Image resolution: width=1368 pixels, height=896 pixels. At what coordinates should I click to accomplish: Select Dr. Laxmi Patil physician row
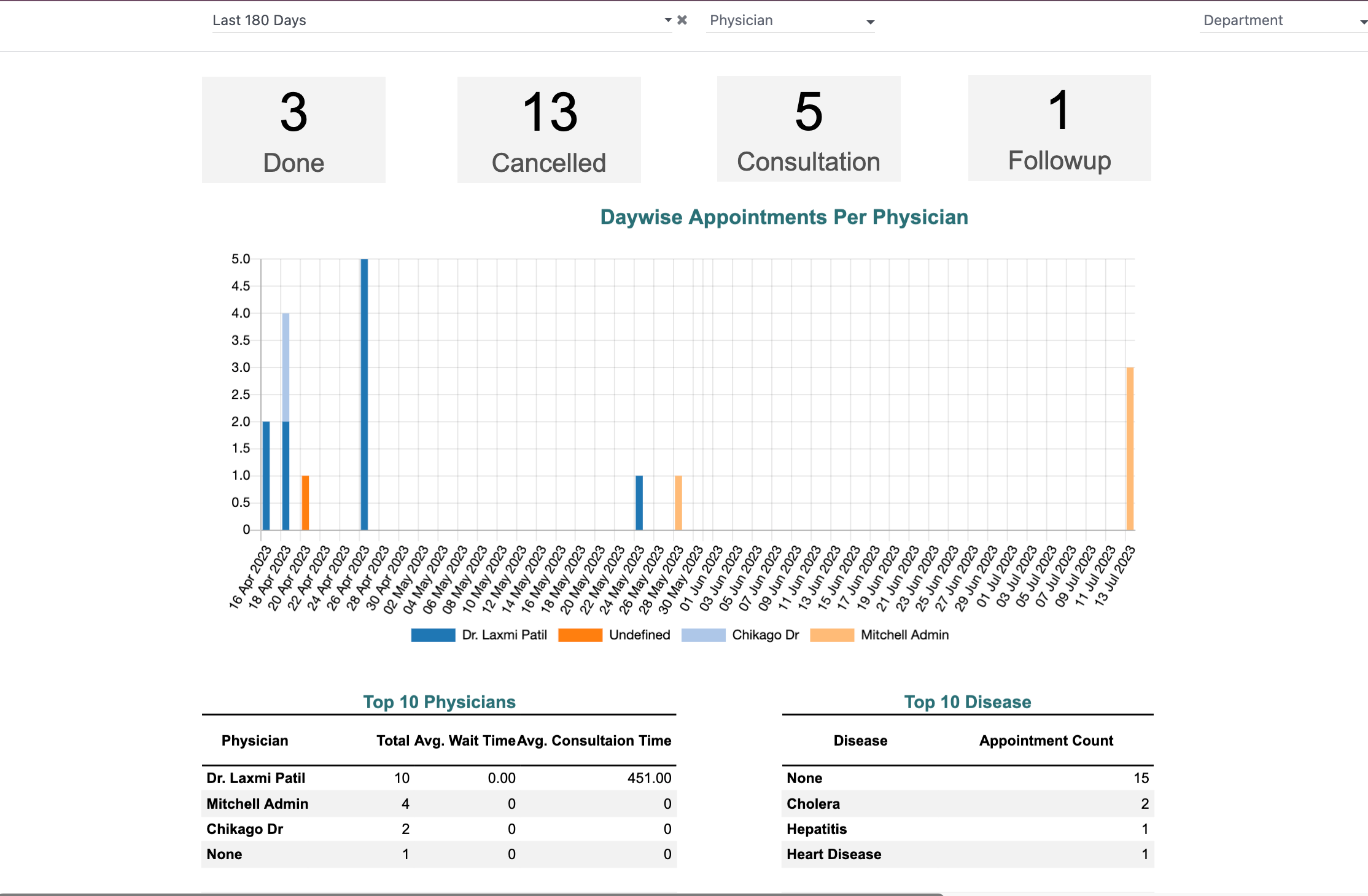click(x=255, y=778)
